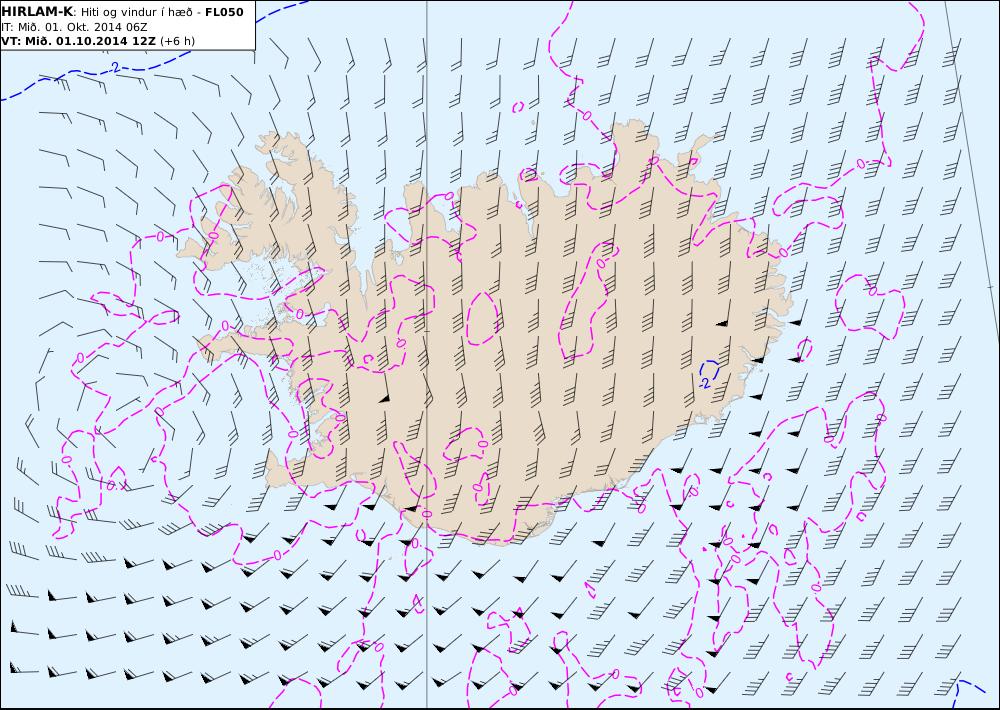Viewport: 1000px width, 710px height.
Task: Click the HIRLAM-K model title text
Action: (38, 12)
